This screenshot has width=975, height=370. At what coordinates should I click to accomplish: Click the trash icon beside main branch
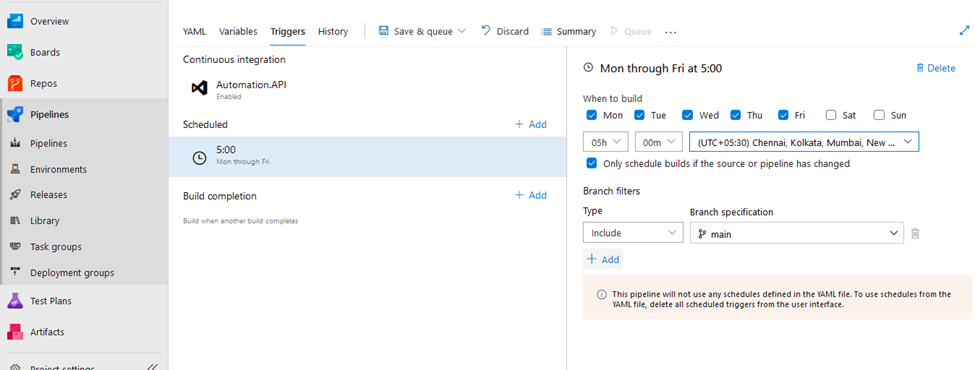pyautogui.click(x=915, y=233)
